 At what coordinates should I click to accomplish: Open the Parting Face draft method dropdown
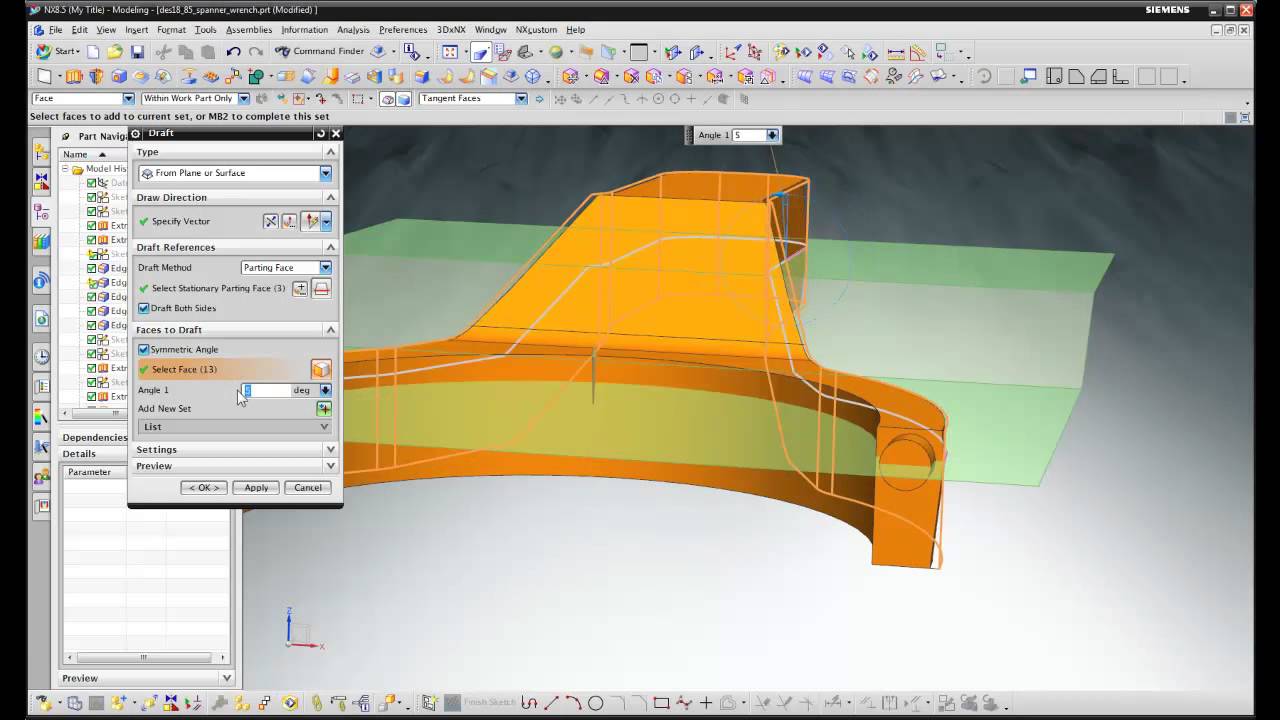(x=325, y=267)
